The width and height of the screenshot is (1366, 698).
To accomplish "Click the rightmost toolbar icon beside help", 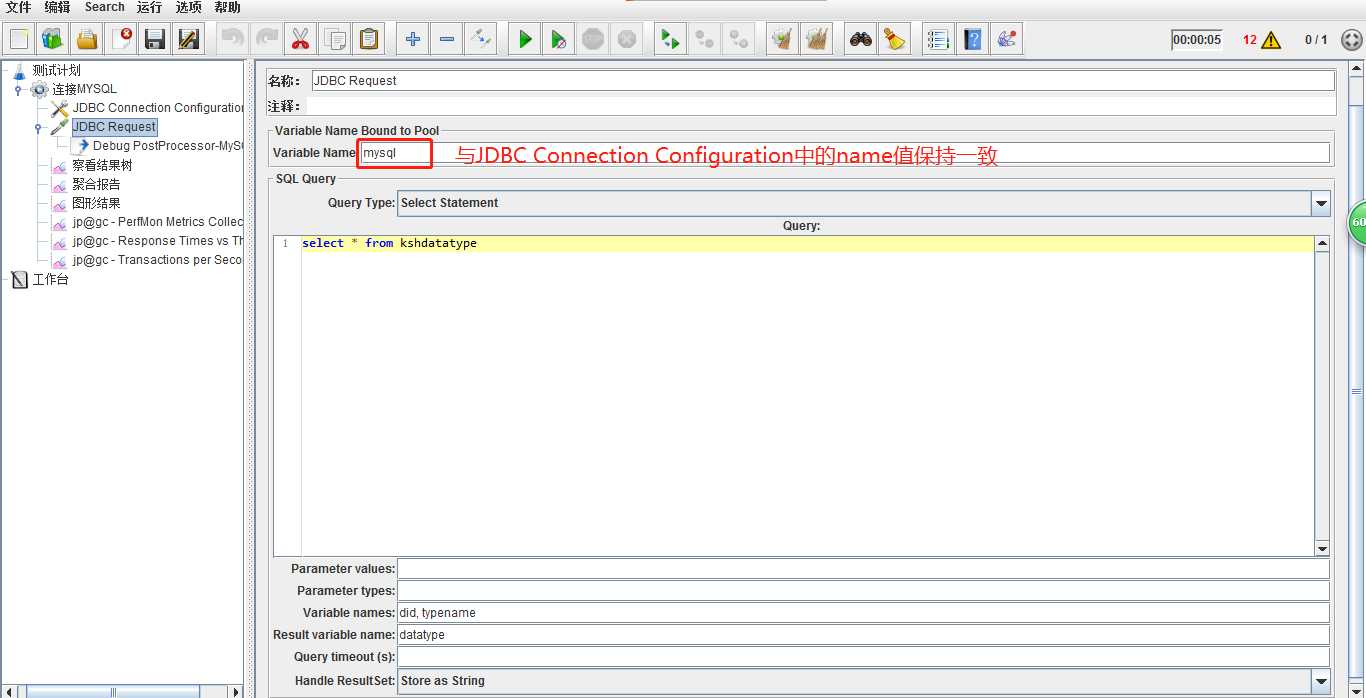I will 1007,39.
